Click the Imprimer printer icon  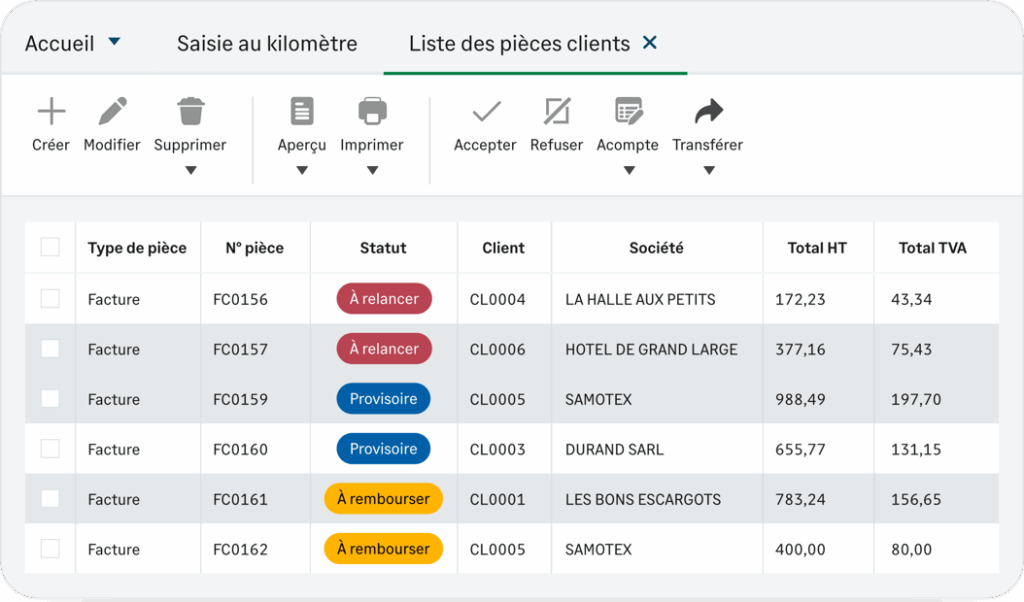point(372,111)
